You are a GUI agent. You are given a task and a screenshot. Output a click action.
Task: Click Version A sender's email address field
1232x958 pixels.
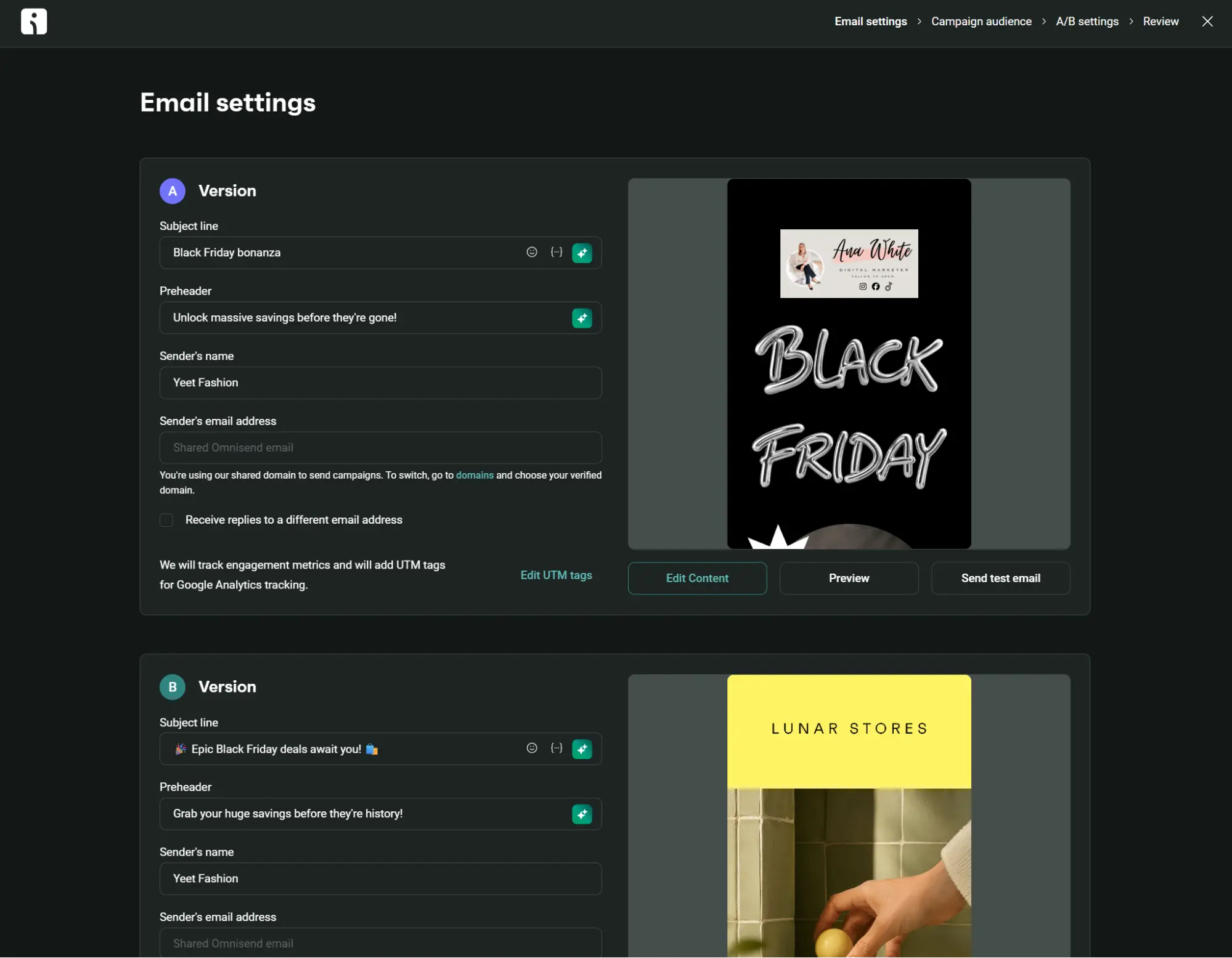(380, 448)
